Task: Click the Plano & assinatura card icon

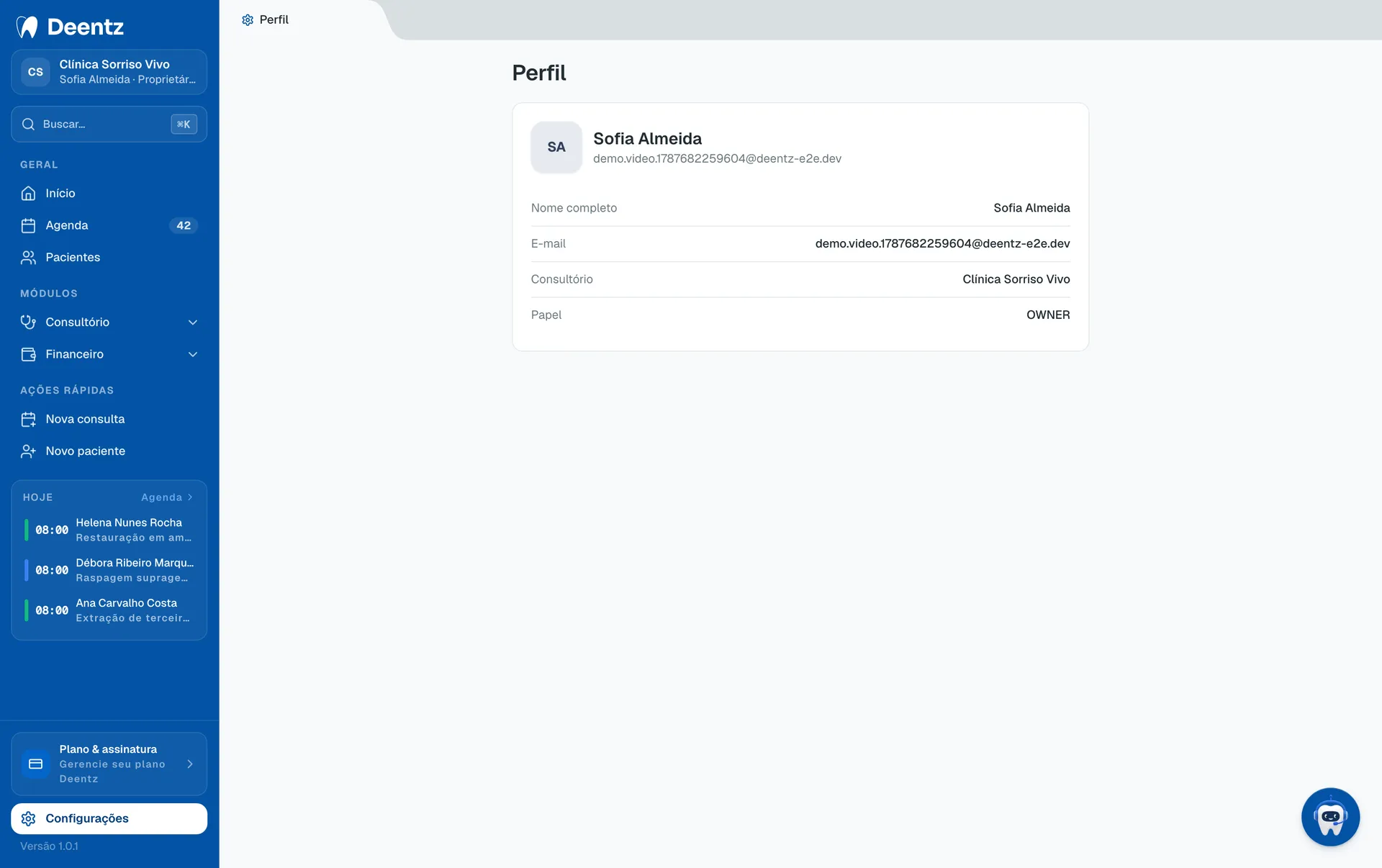Action: click(x=35, y=764)
